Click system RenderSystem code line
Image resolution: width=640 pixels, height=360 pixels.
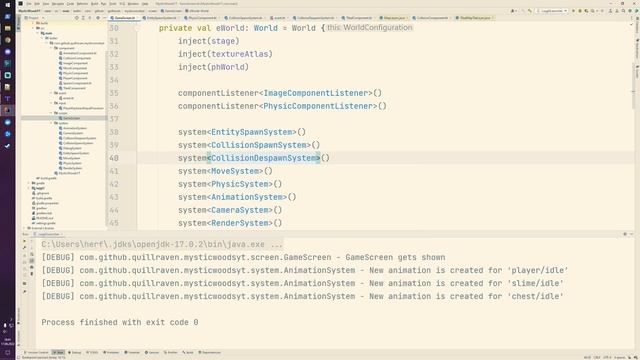230,223
